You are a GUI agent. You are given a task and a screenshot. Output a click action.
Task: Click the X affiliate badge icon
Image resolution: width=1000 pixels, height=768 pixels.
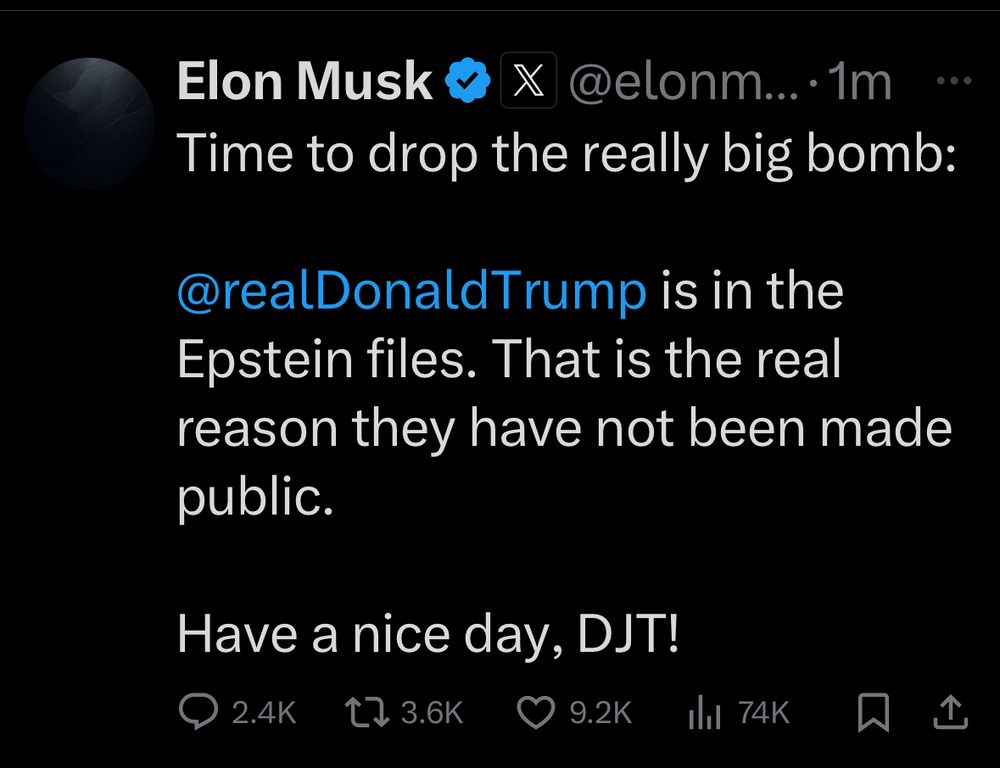click(x=529, y=80)
